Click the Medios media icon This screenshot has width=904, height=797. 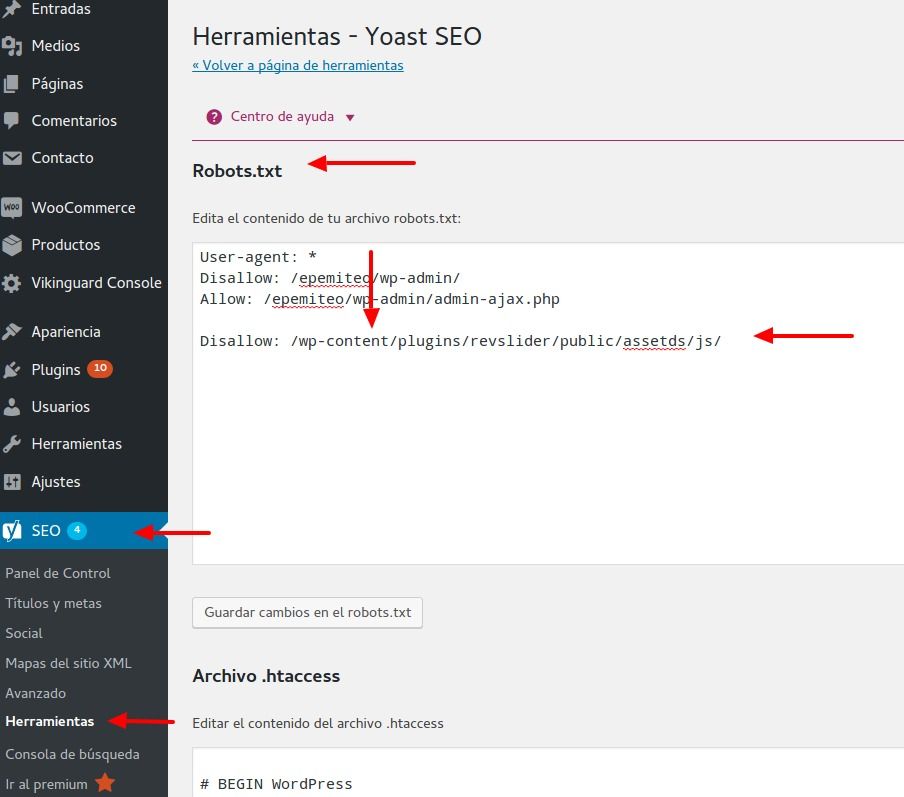click(12, 46)
